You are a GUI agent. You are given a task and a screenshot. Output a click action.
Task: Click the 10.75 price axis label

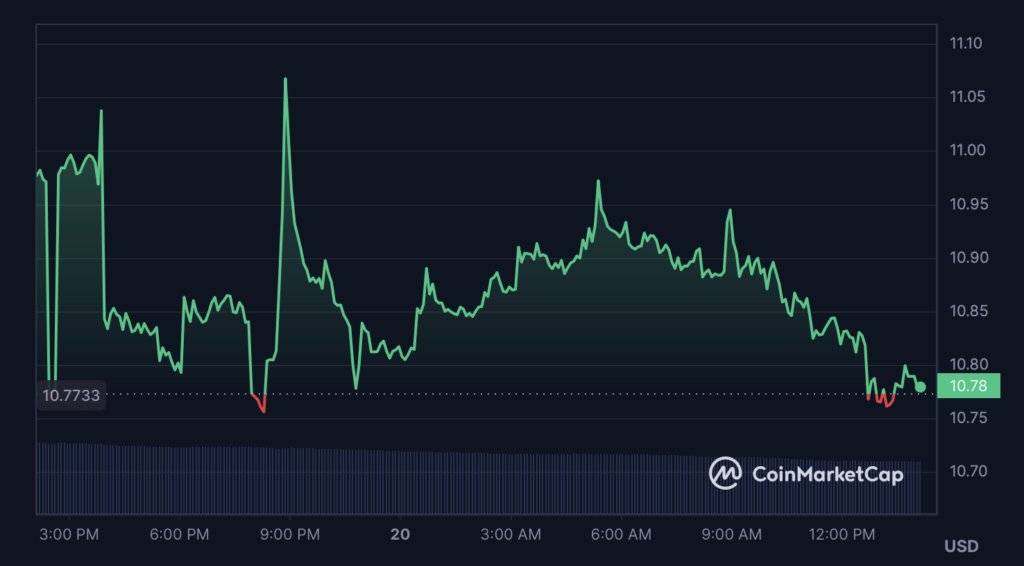tap(968, 418)
